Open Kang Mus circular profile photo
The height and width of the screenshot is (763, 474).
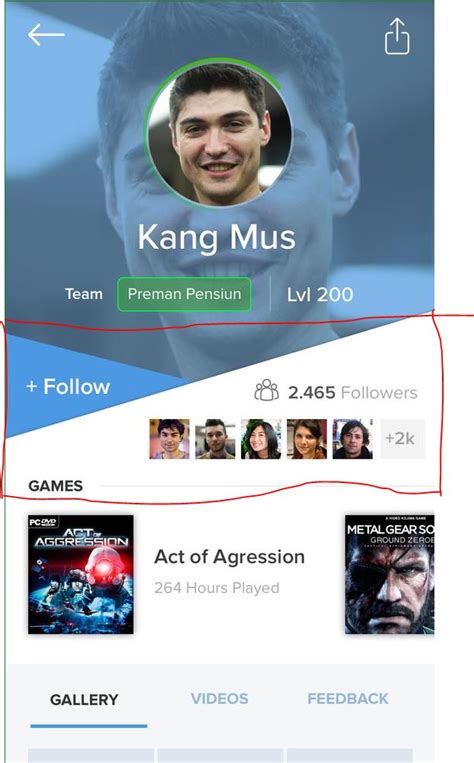coord(219,134)
